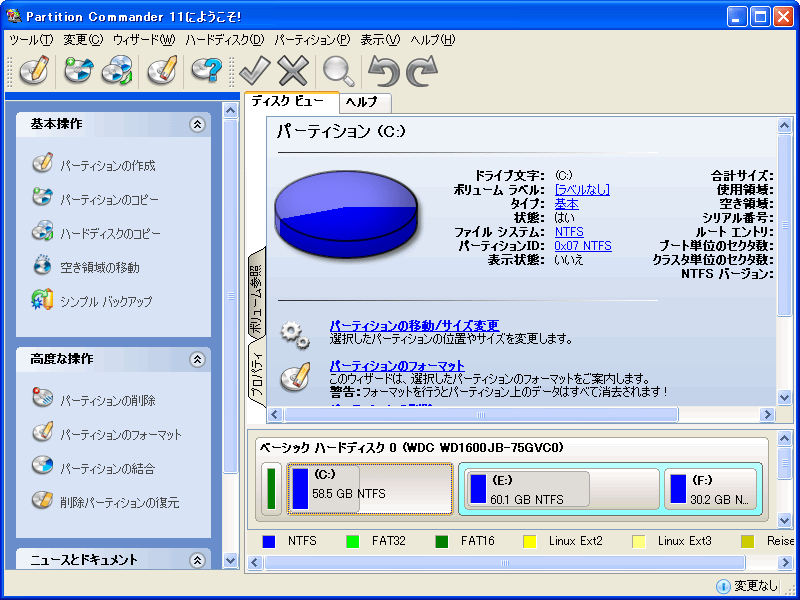Image resolution: width=800 pixels, height=600 pixels.
Task: Switch to the ディスク ビュー tab
Action: click(291, 102)
